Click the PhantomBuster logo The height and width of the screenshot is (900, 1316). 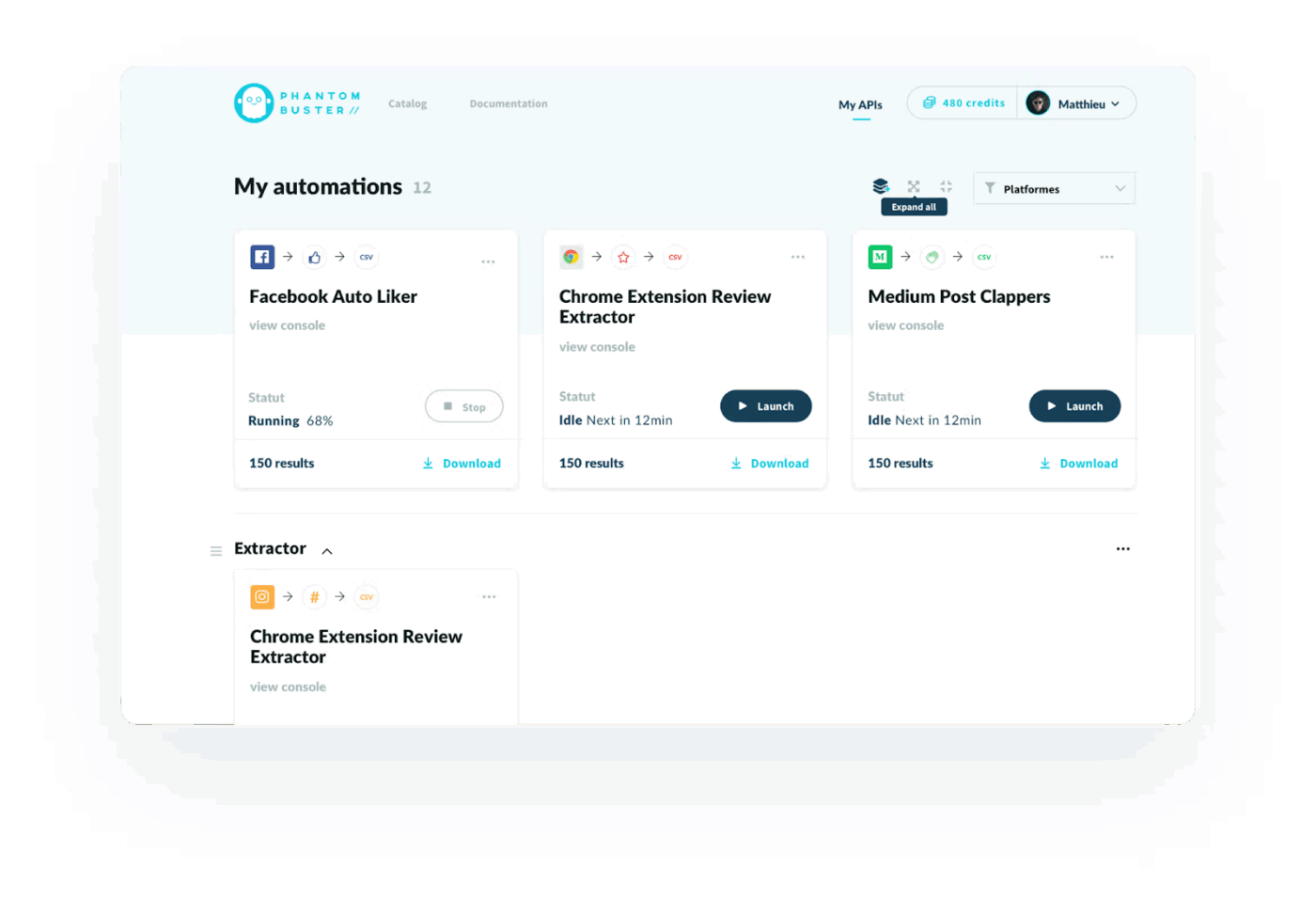[296, 103]
